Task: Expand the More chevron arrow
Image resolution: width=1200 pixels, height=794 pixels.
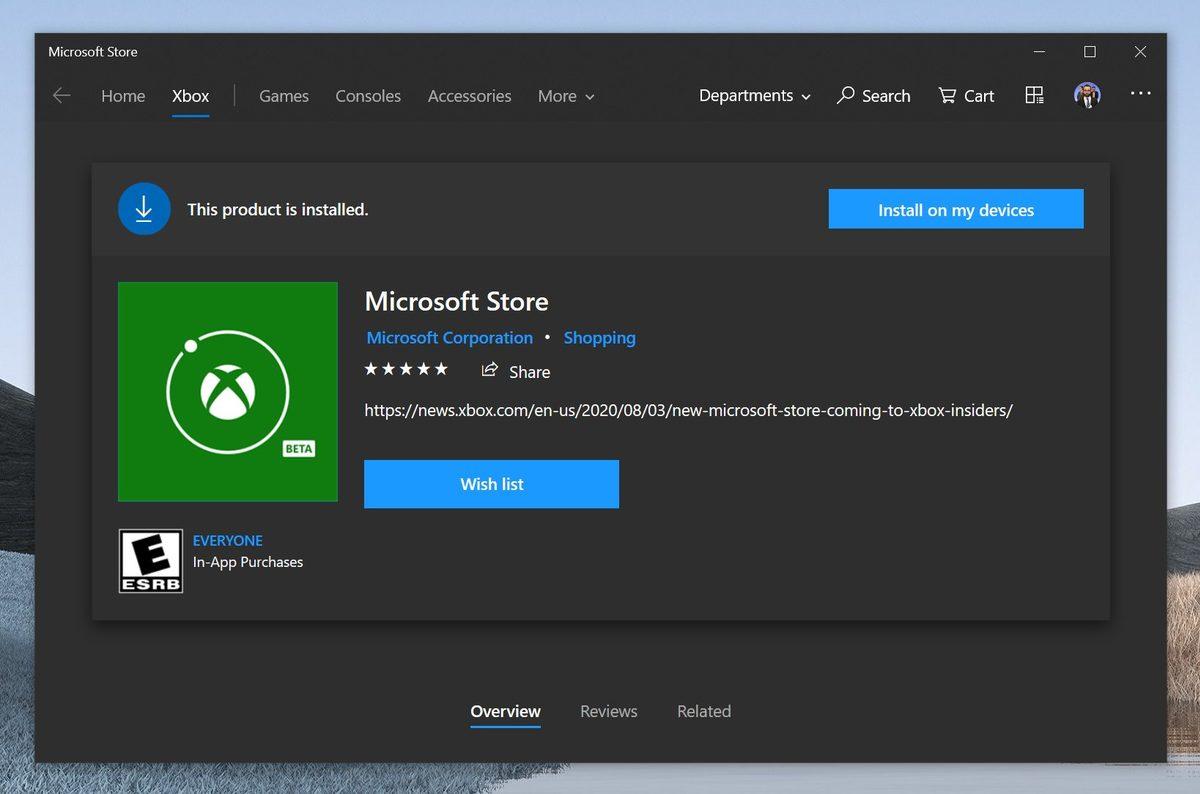Action: (x=590, y=97)
